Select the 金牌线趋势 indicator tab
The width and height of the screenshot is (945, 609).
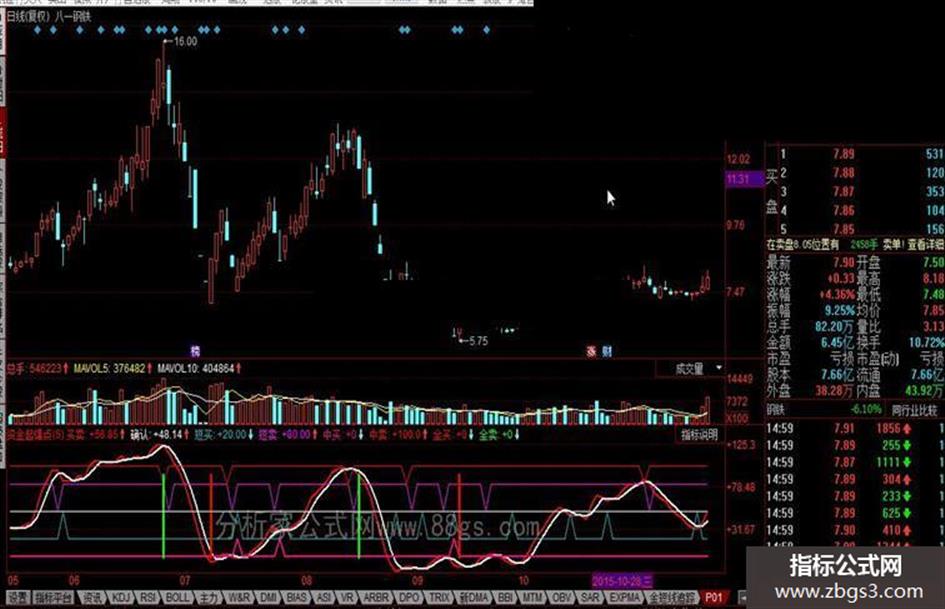[x=671, y=598]
